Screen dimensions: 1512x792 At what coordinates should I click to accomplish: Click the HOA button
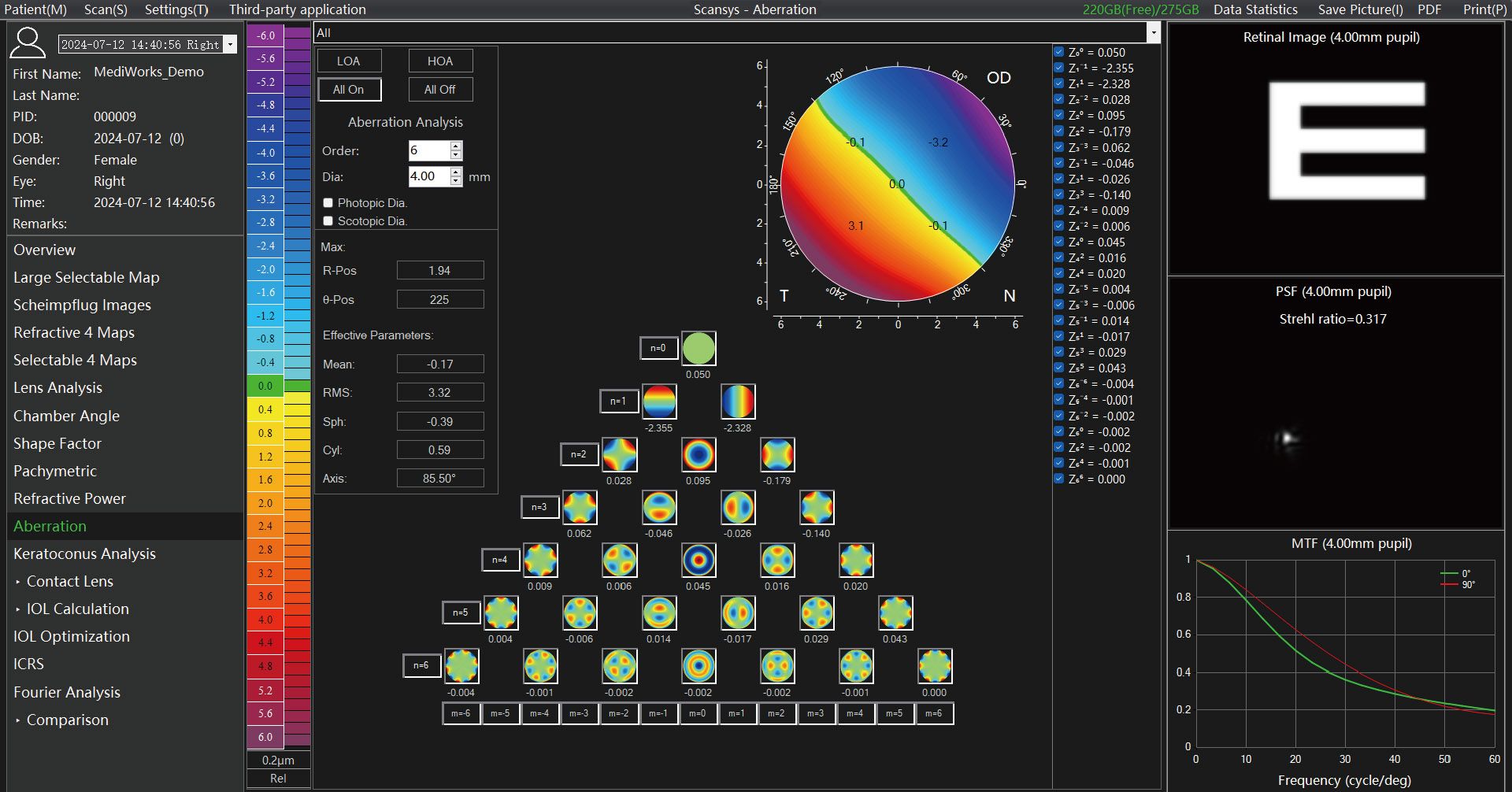(x=440, y=61)
